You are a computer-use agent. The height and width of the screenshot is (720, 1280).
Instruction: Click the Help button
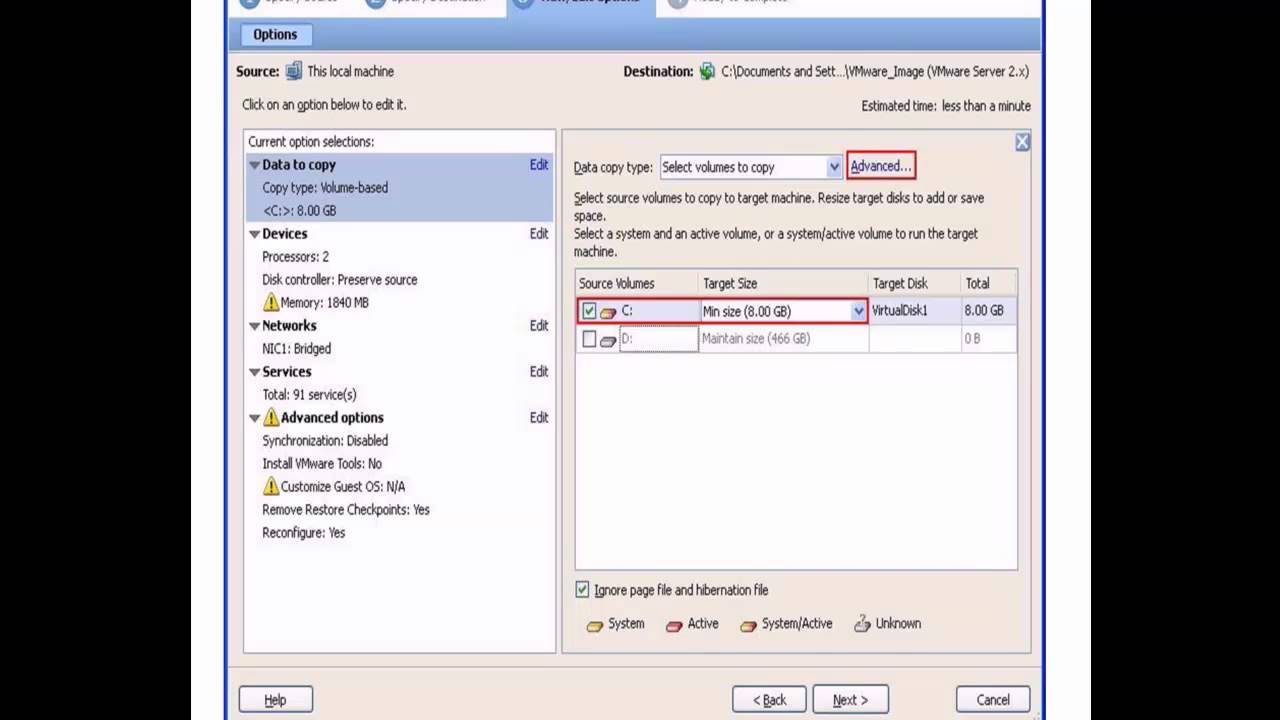coord(275,700)
